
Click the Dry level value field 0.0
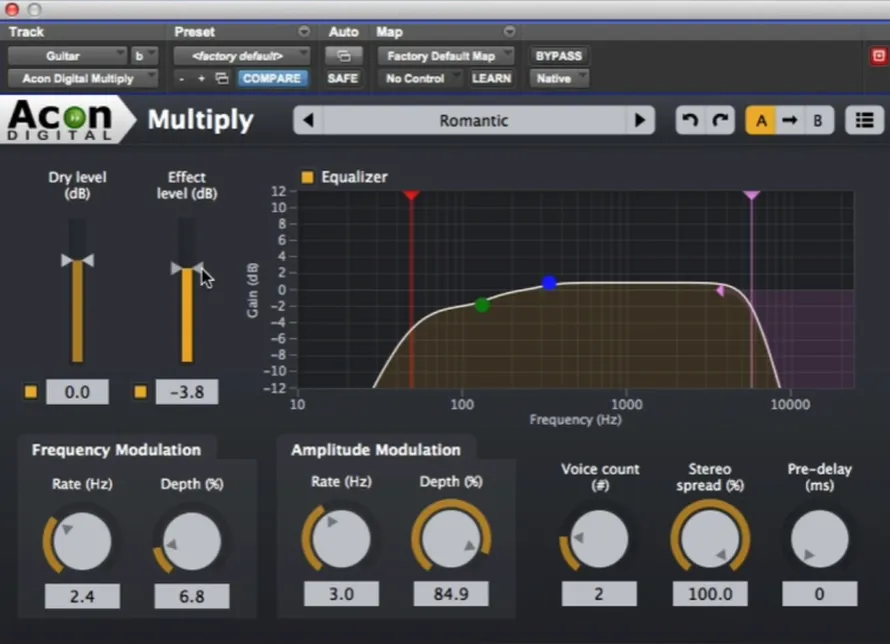[x=77, y=392]
